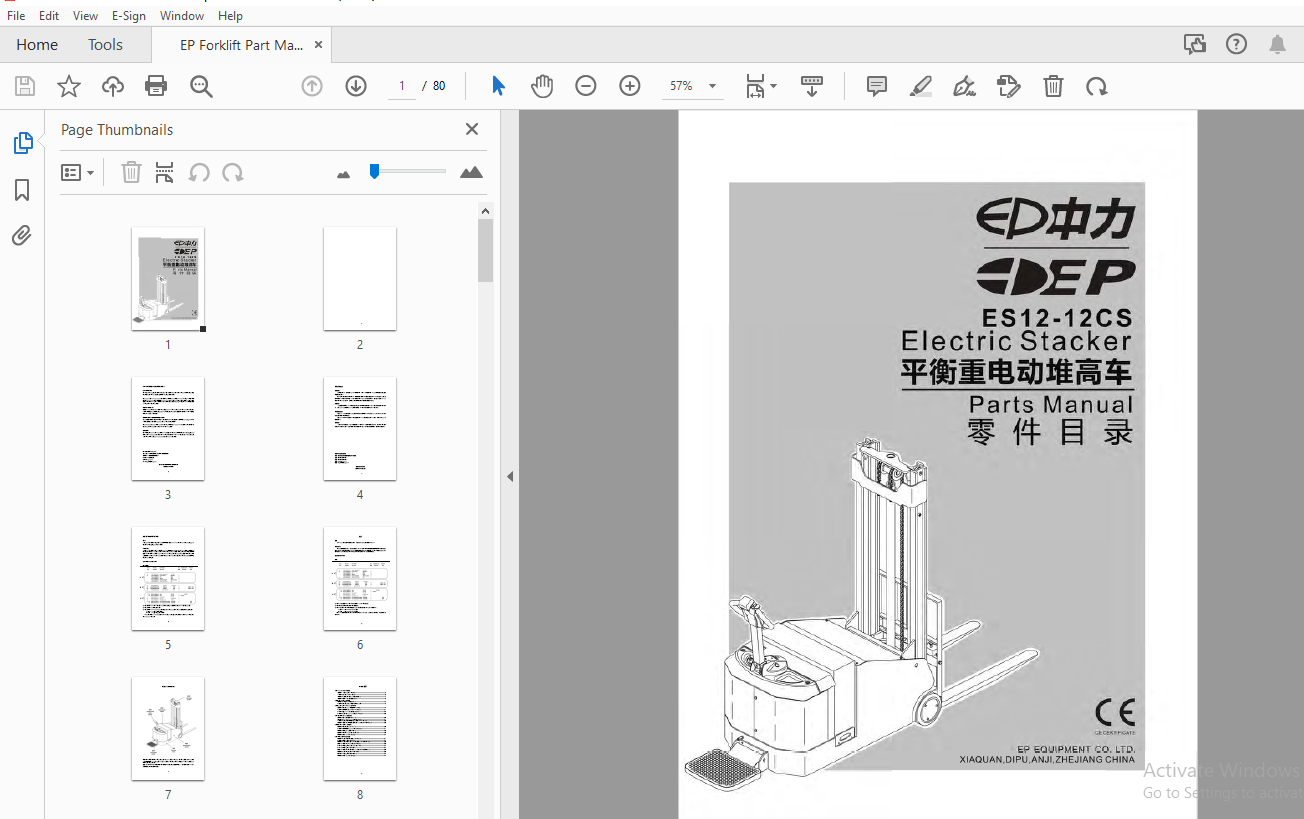Select page 1 thumbnail
Image resolution: width=1304 pixels, height=819 pixels.
pos(168,279)
